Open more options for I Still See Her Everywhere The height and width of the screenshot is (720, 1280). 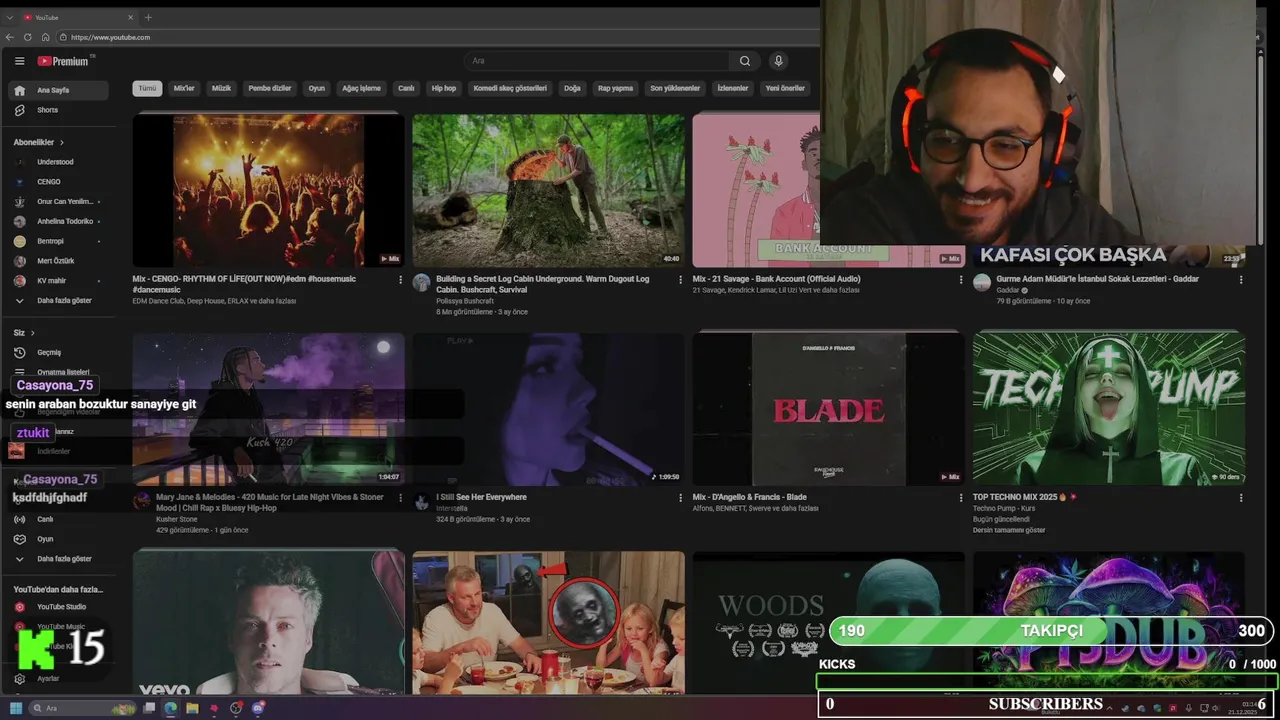[x=681, y=498]
